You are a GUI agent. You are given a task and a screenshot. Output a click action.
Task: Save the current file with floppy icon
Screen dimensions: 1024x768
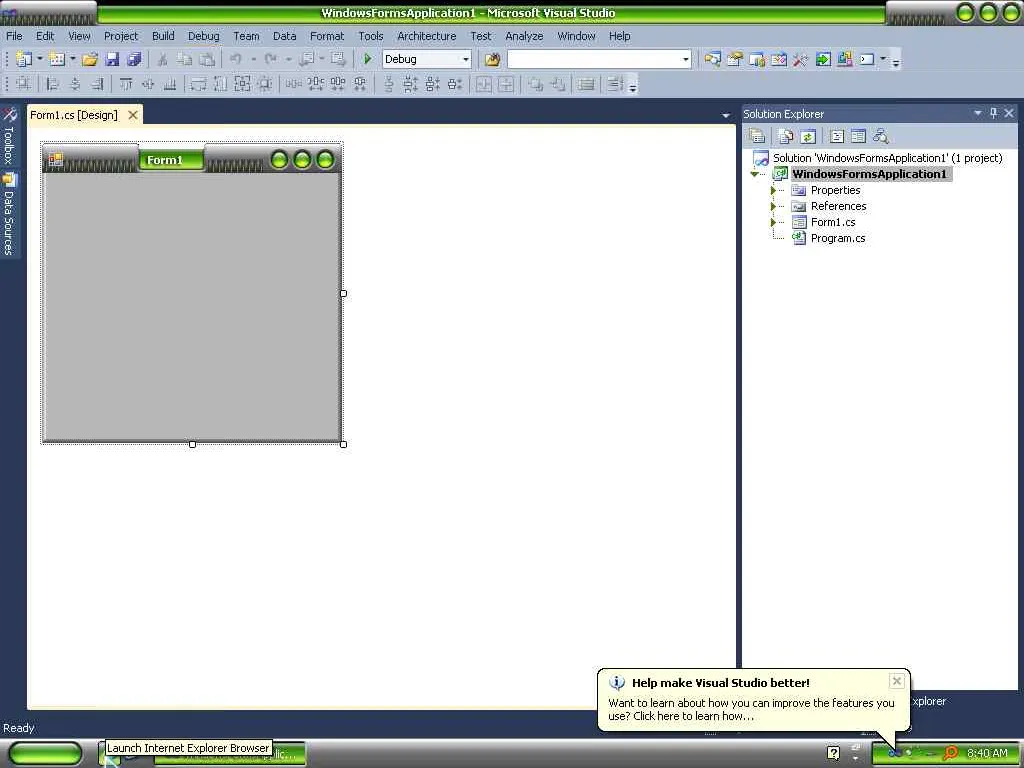pos(112,59)
